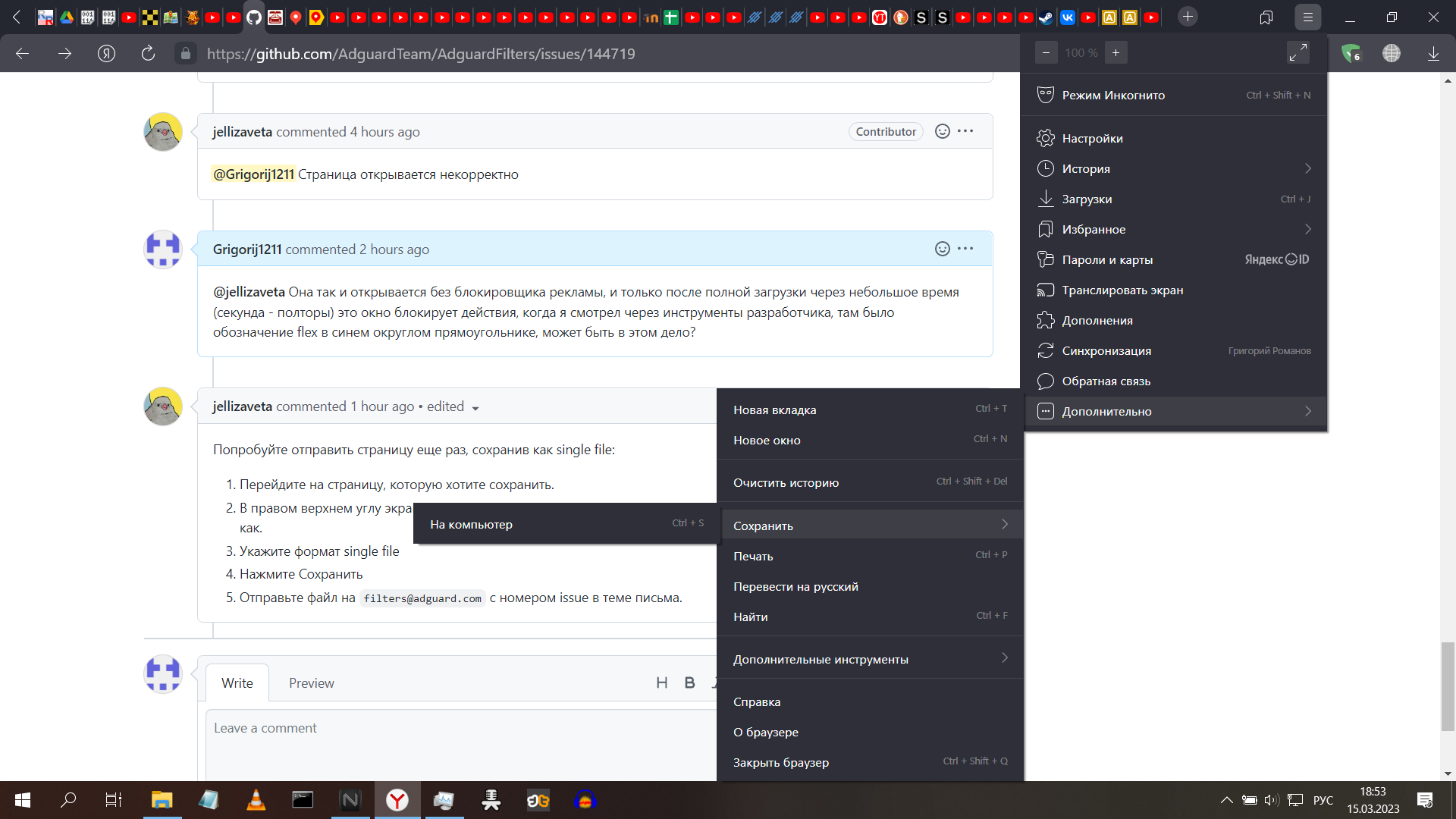The height and width of the screenshot is (819, 1456).
Task: Click the globe translate icon in toolbar
Action: pos(1392,53)
